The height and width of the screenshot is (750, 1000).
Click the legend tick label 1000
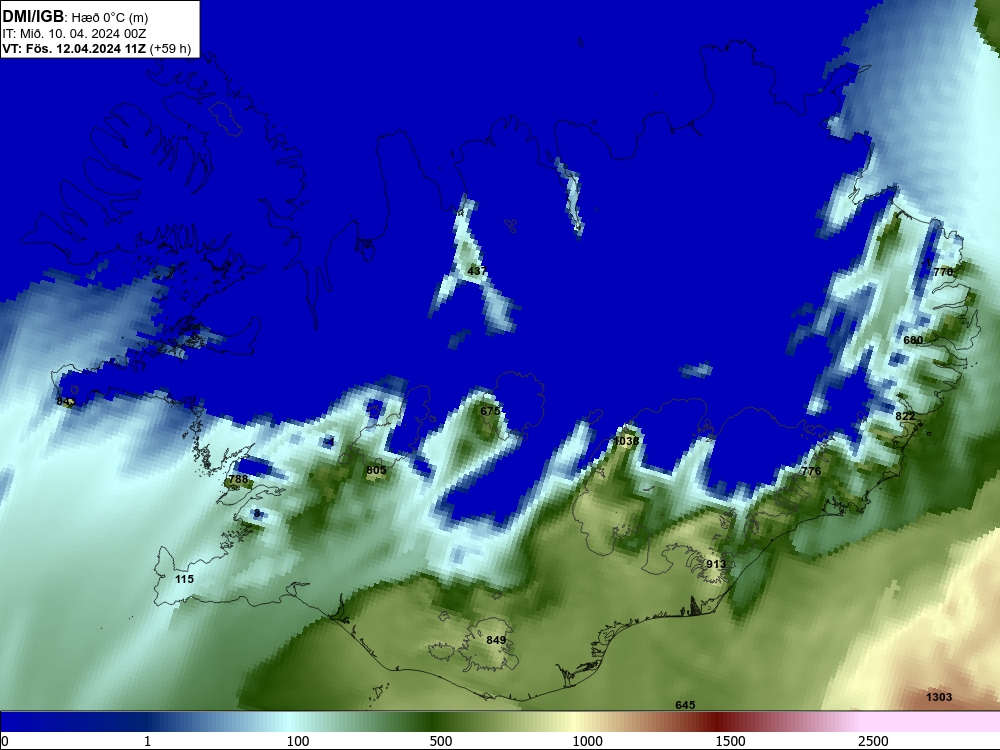(587, 741)
